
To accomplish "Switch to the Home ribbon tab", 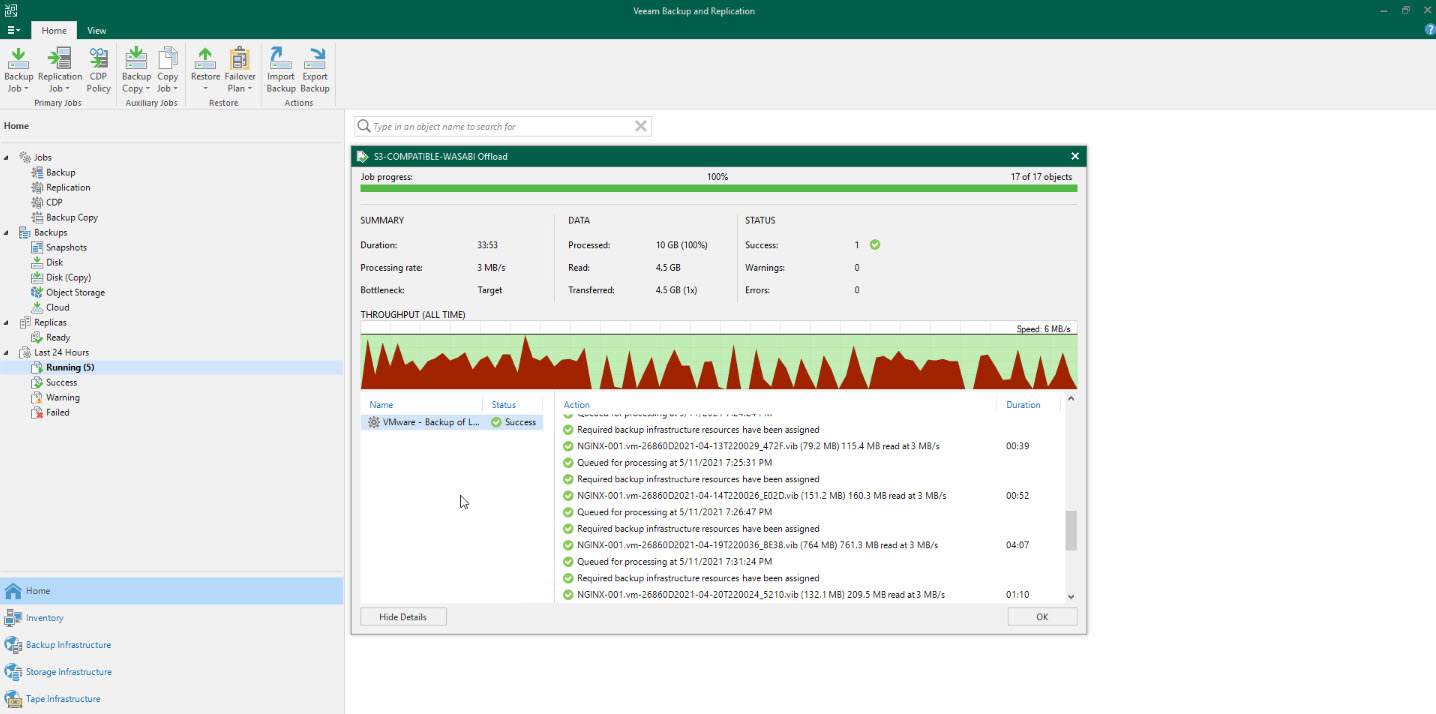I will 54,30.
